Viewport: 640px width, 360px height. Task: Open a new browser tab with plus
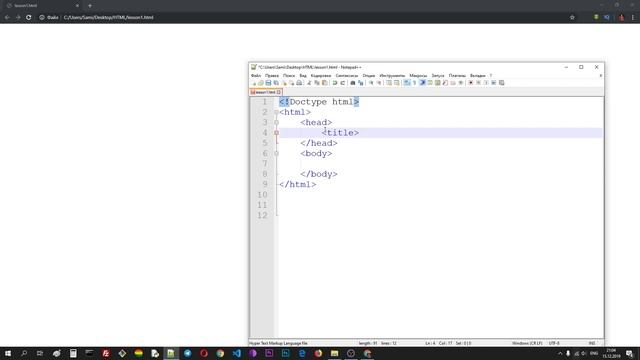(90, 6)
